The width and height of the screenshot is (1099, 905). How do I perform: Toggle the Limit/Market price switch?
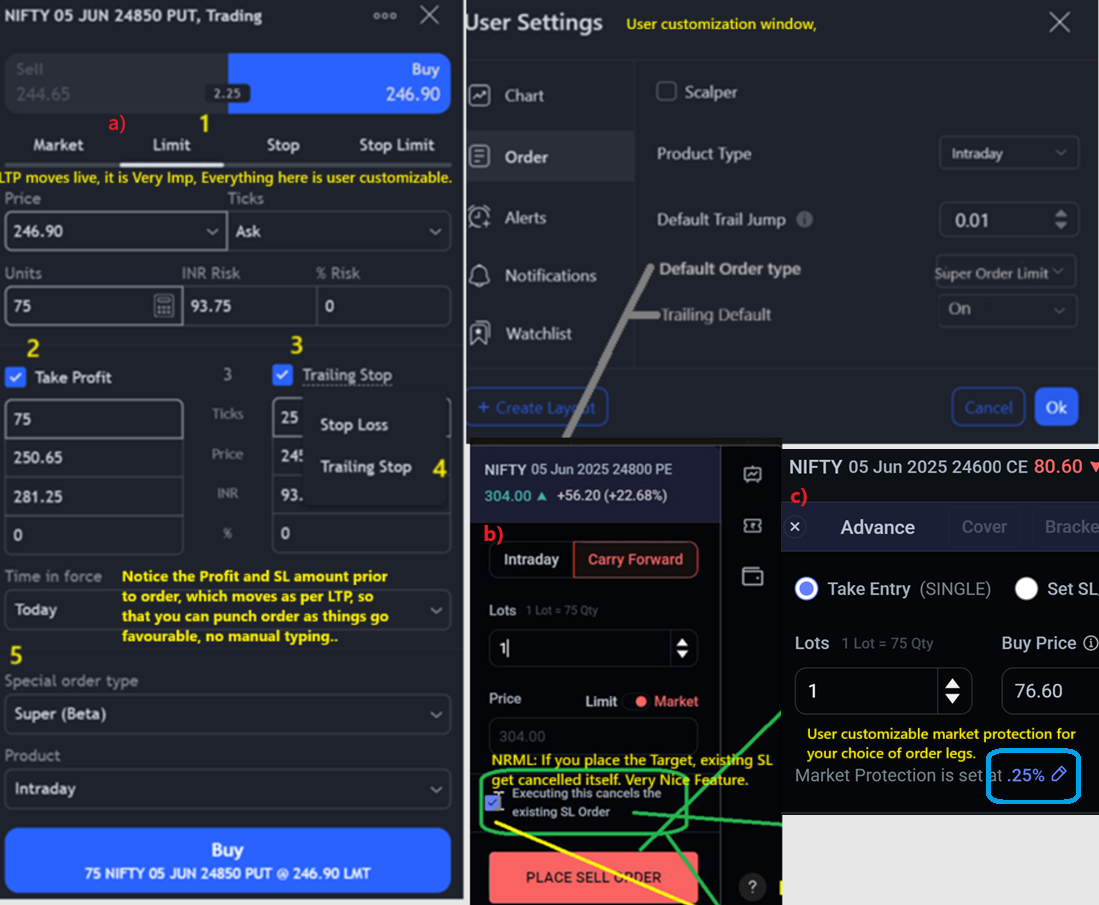635,701
